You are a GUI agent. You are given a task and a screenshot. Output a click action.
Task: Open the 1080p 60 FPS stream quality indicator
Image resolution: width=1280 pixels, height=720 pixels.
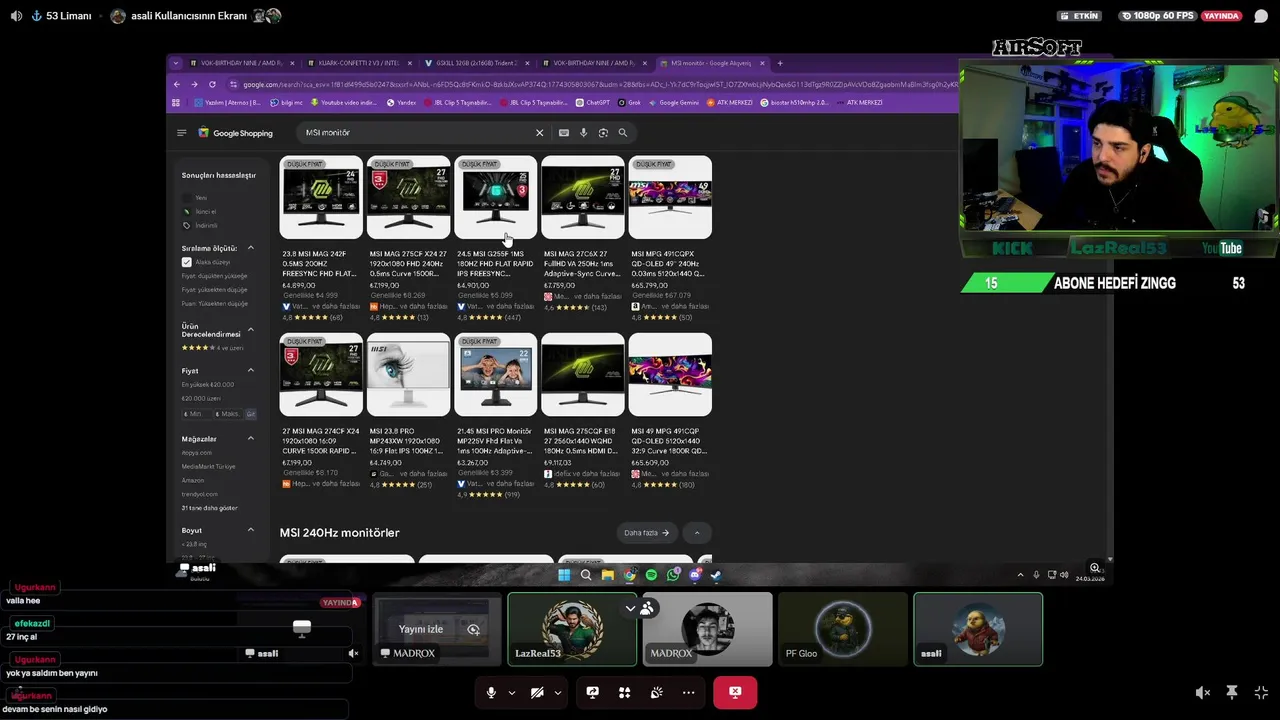1158,16
